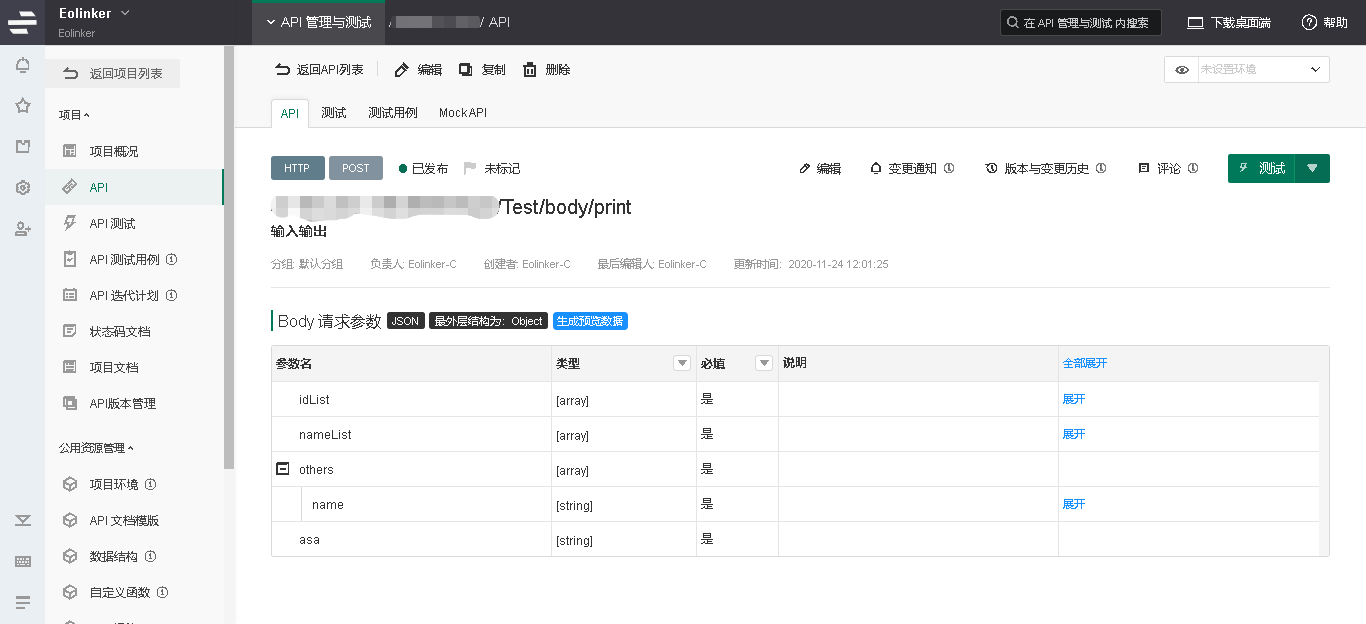Toggle the 未标记 flag marker
Viewport: 1366px width, 624px height.
click(470, 169)
